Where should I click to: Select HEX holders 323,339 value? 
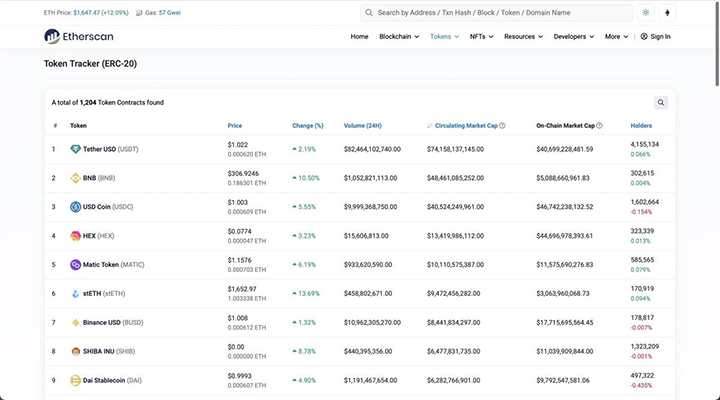(x=642, y=231)
